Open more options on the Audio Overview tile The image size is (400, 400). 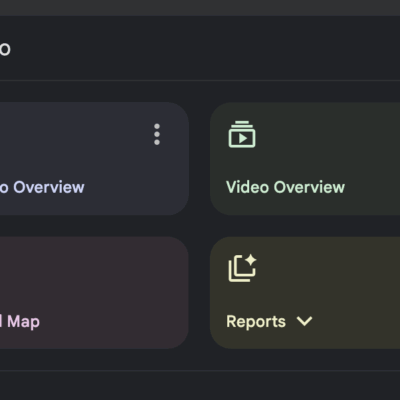click(x=157, y=134)
